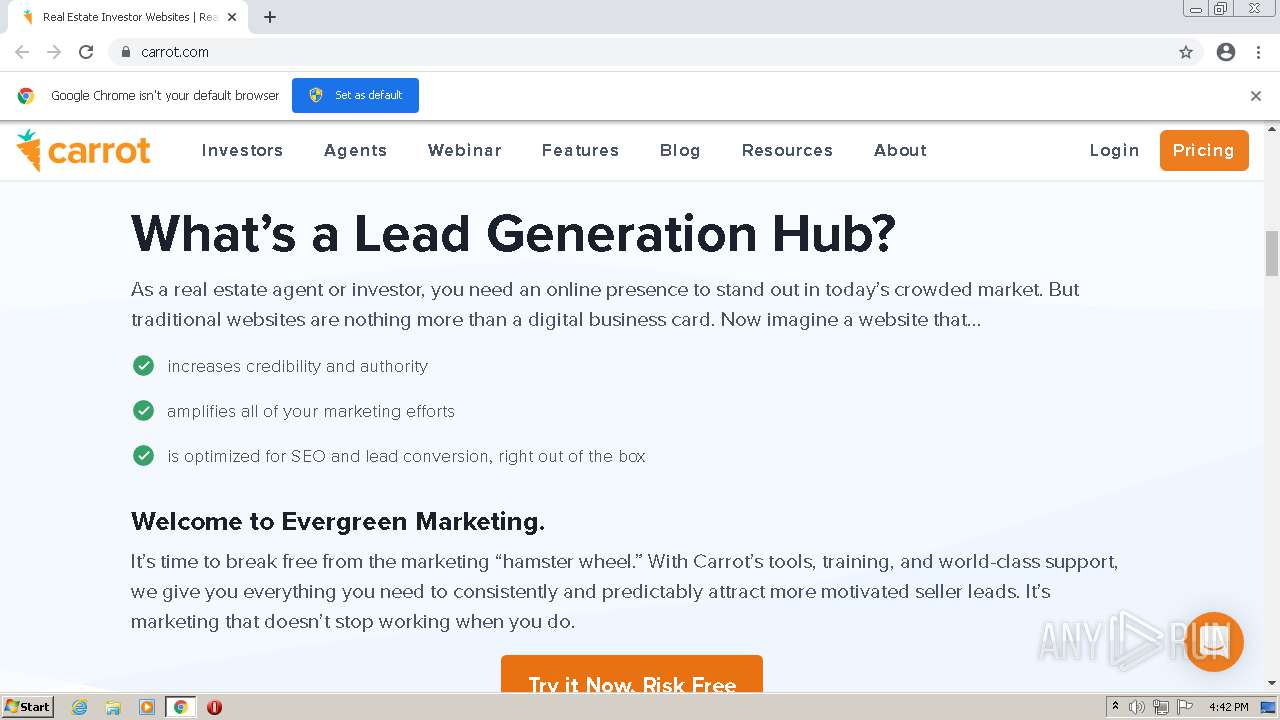Open media player from the taskbar

[147, 707]
